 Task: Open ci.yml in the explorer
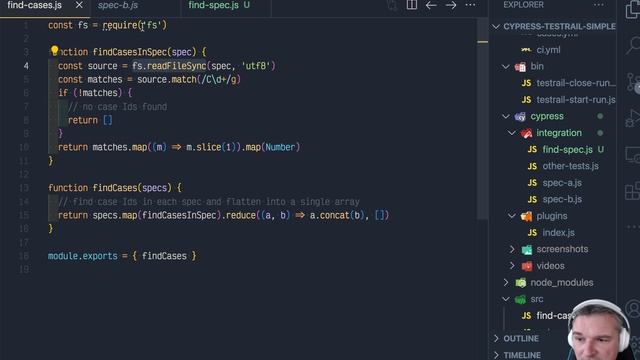point(548,50)
